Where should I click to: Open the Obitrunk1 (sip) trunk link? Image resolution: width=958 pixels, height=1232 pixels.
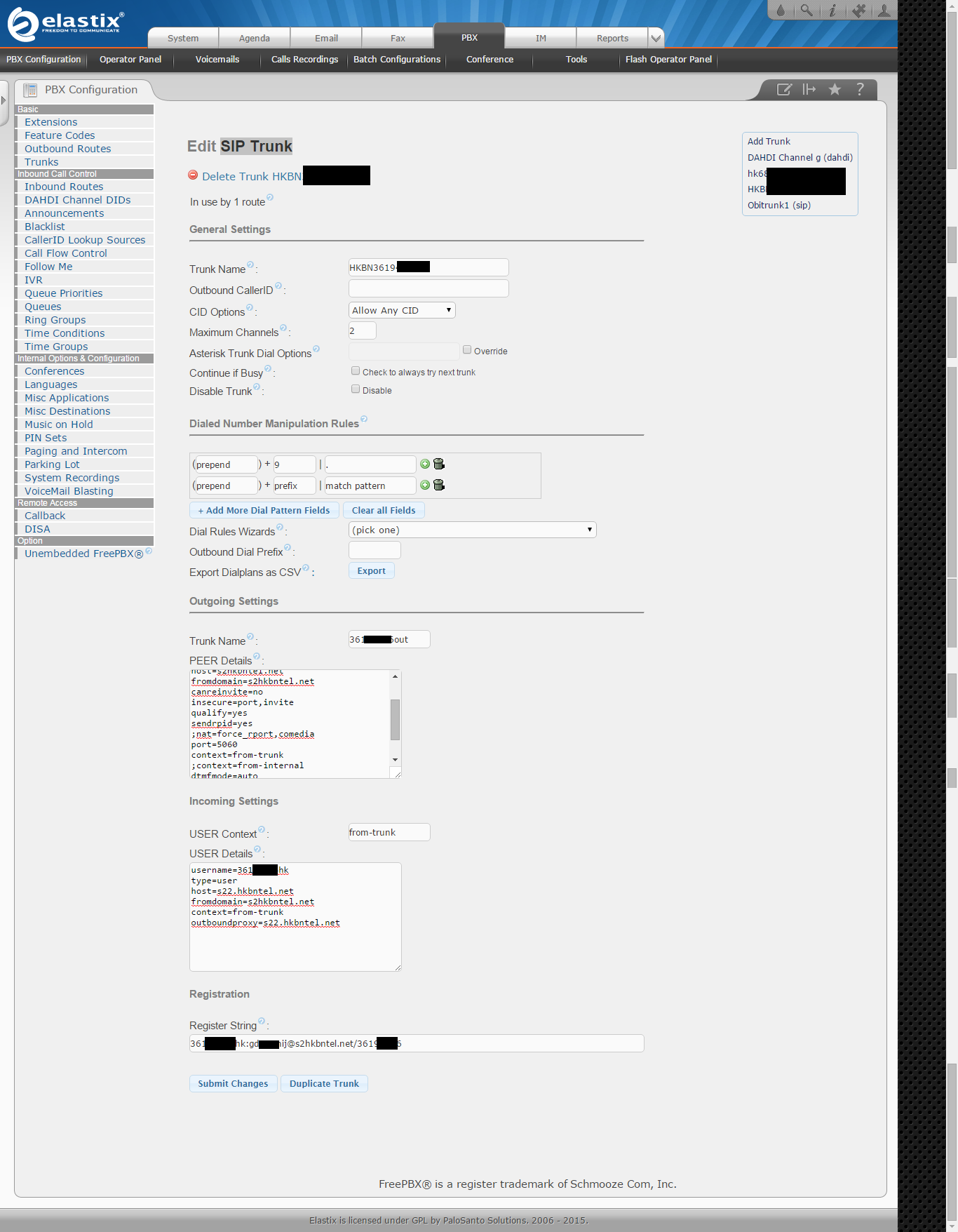tap(779, 205)
